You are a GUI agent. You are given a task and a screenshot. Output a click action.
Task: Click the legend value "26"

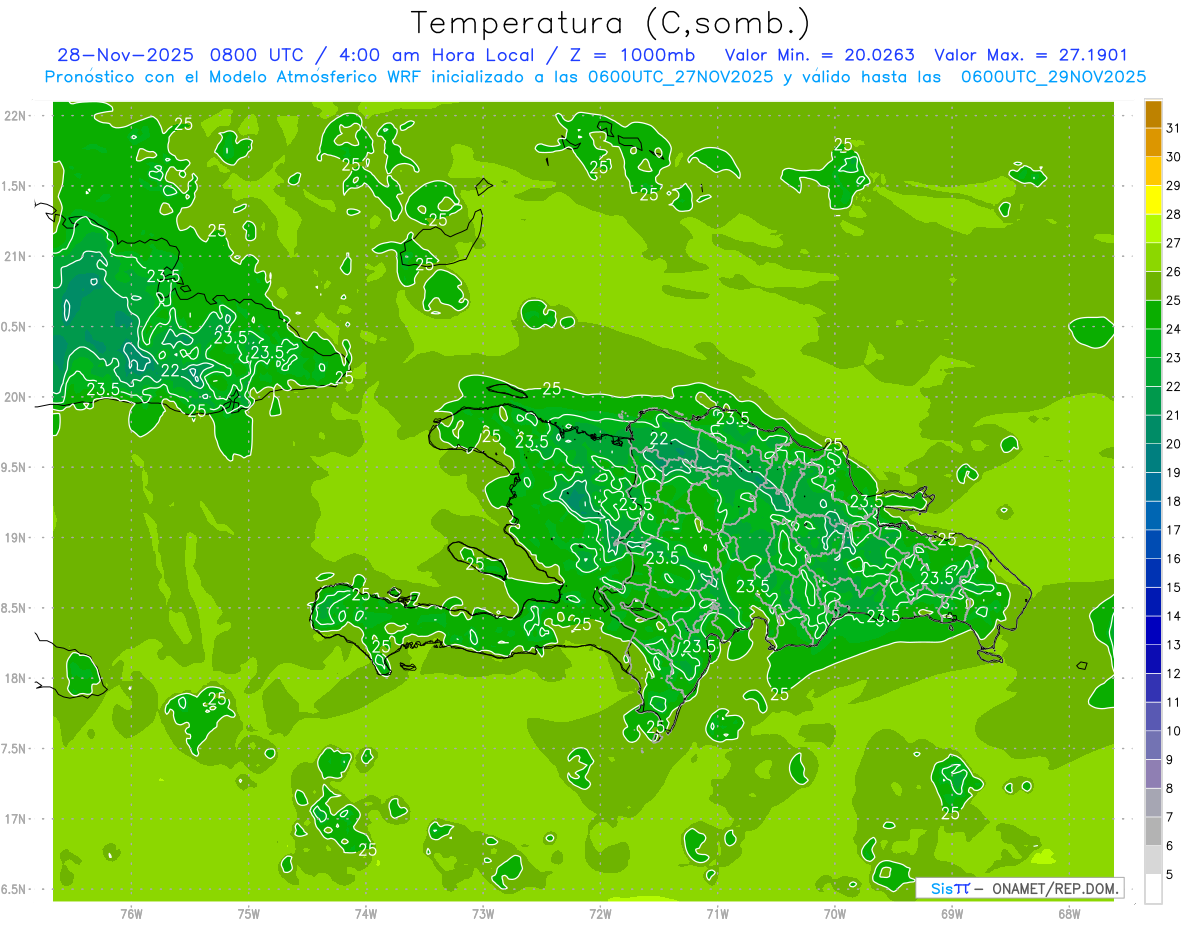pyautogui.click(x=1174, y=272)
